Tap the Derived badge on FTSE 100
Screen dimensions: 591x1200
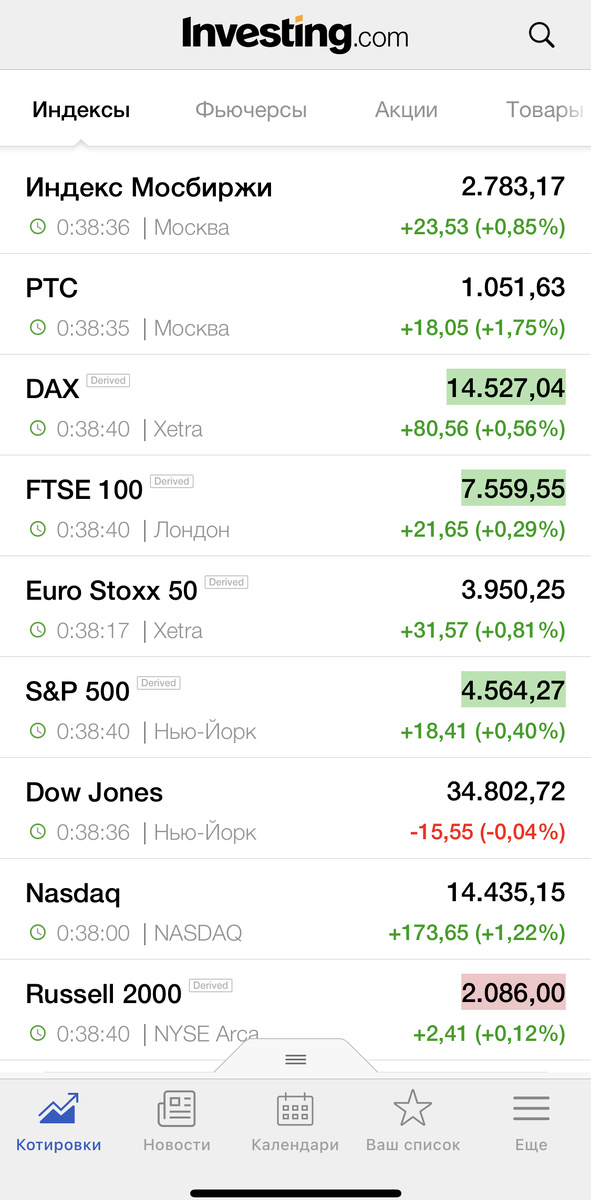[171, 481]
